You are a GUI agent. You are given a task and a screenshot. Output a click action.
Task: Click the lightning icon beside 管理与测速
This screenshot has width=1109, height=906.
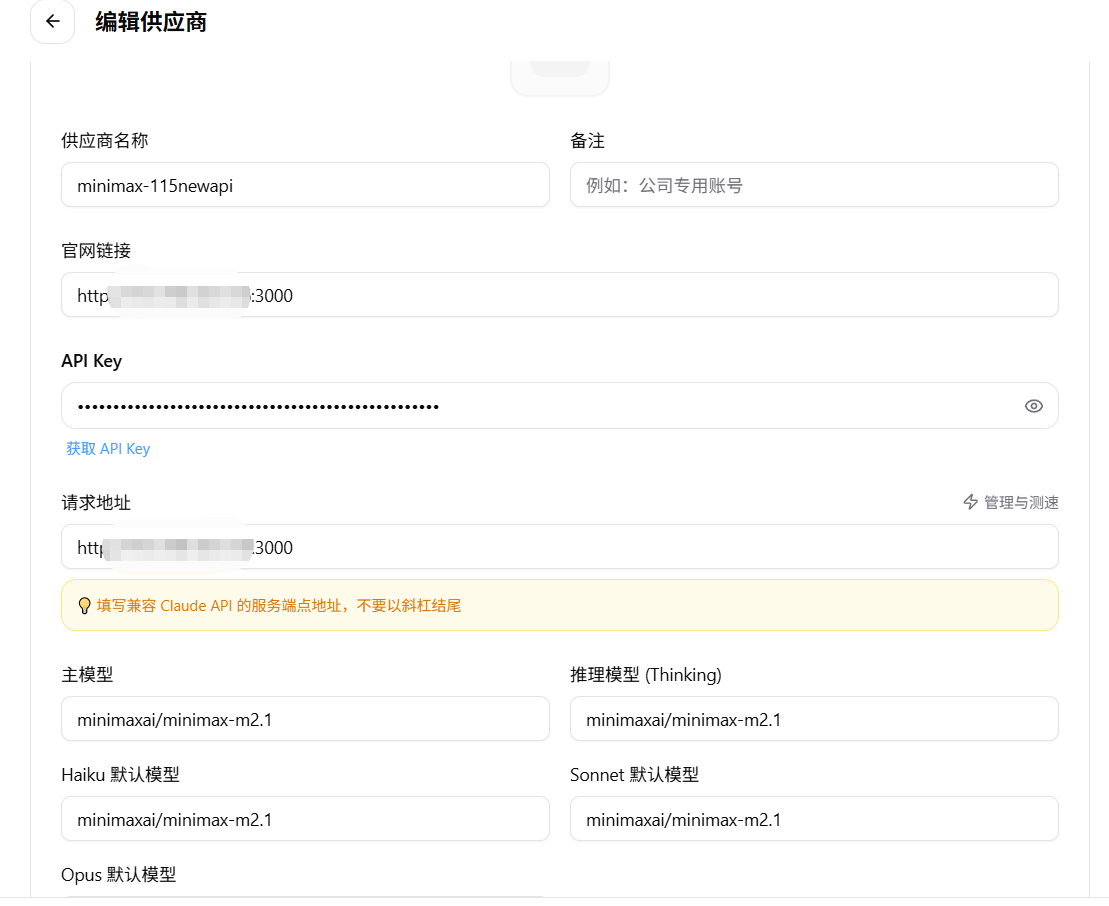coord(970,502)
